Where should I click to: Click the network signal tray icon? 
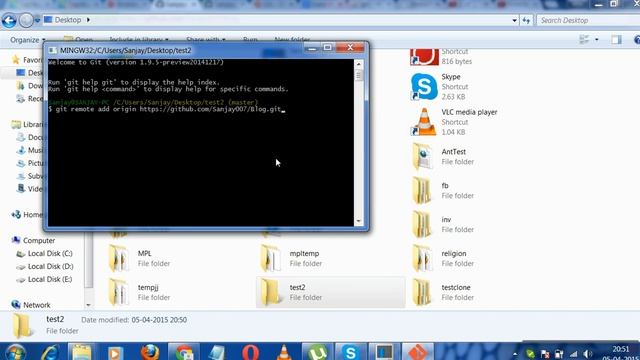pos(573,354)
